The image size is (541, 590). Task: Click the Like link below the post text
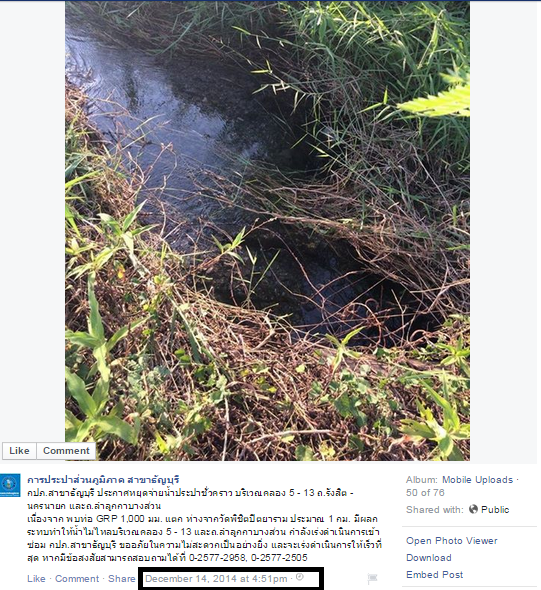click(36, 578)
